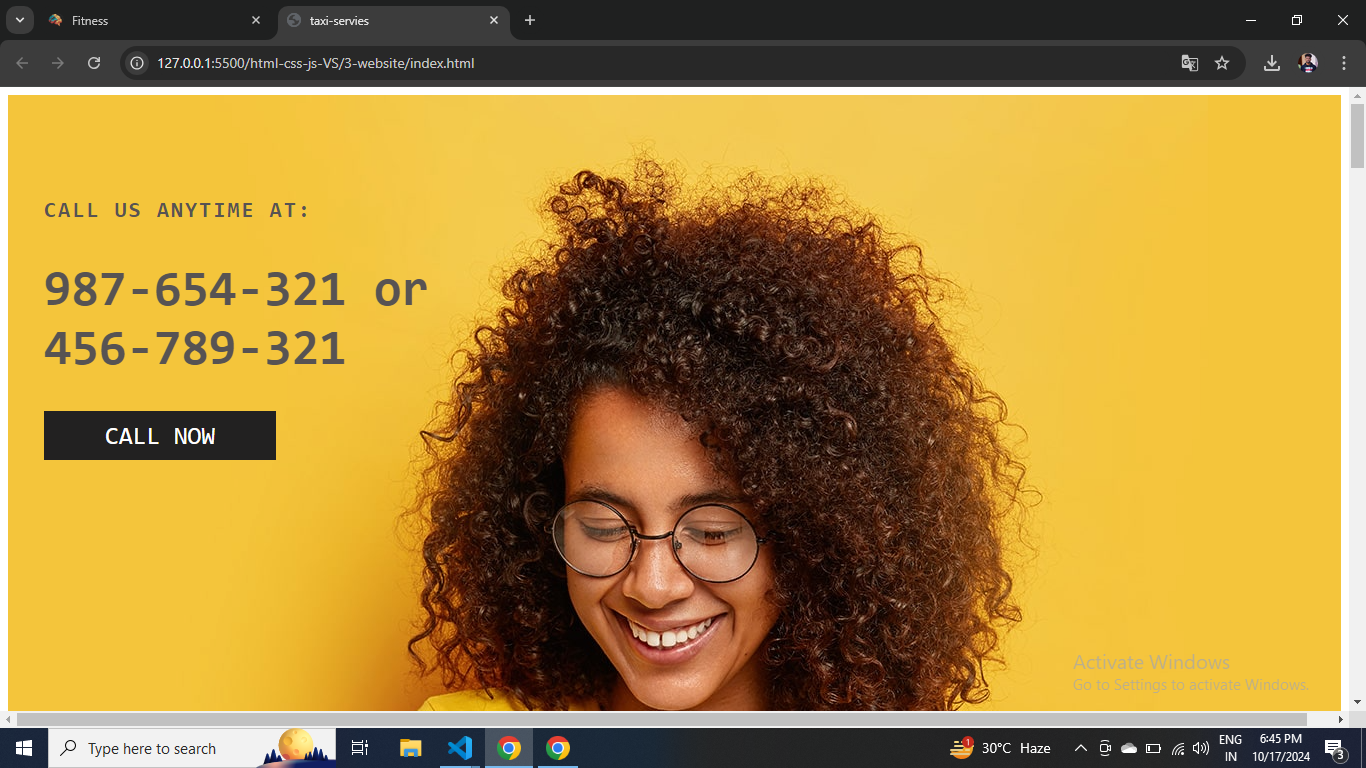
Task: Open the 30°C Haze weather widget
Action: pyautogui.click(x=1001, y=748)
